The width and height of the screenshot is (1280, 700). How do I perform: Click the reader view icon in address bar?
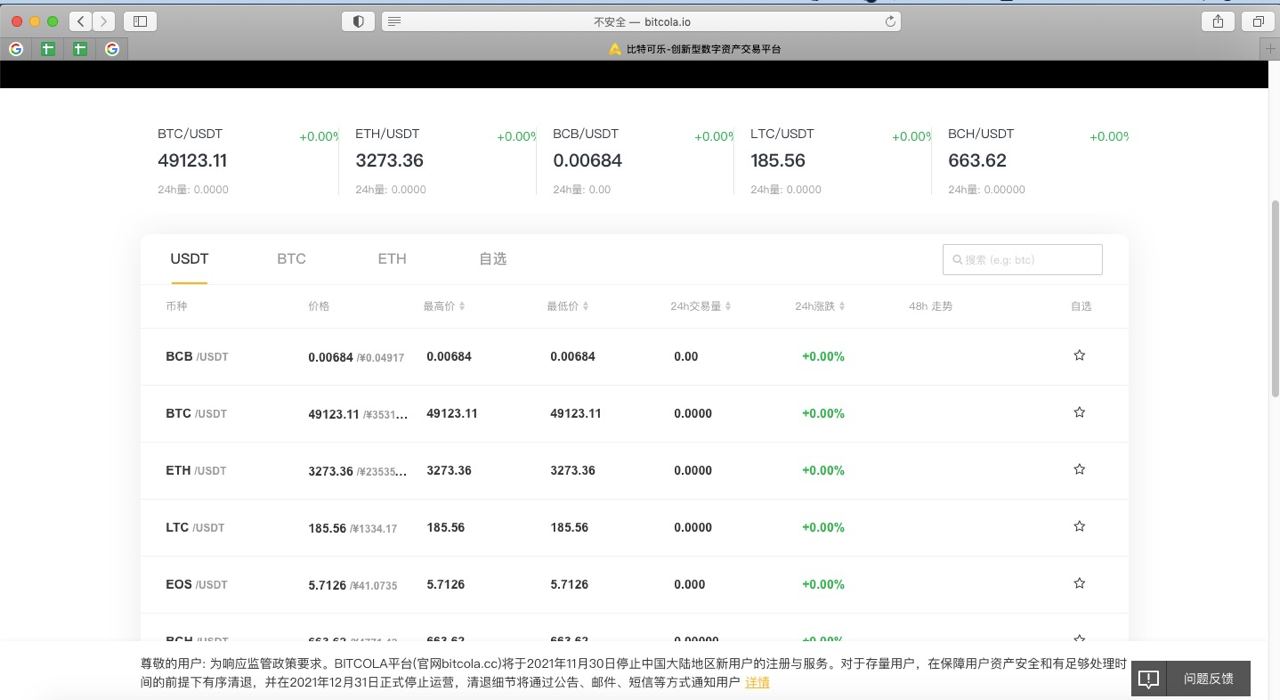[395, 21]
